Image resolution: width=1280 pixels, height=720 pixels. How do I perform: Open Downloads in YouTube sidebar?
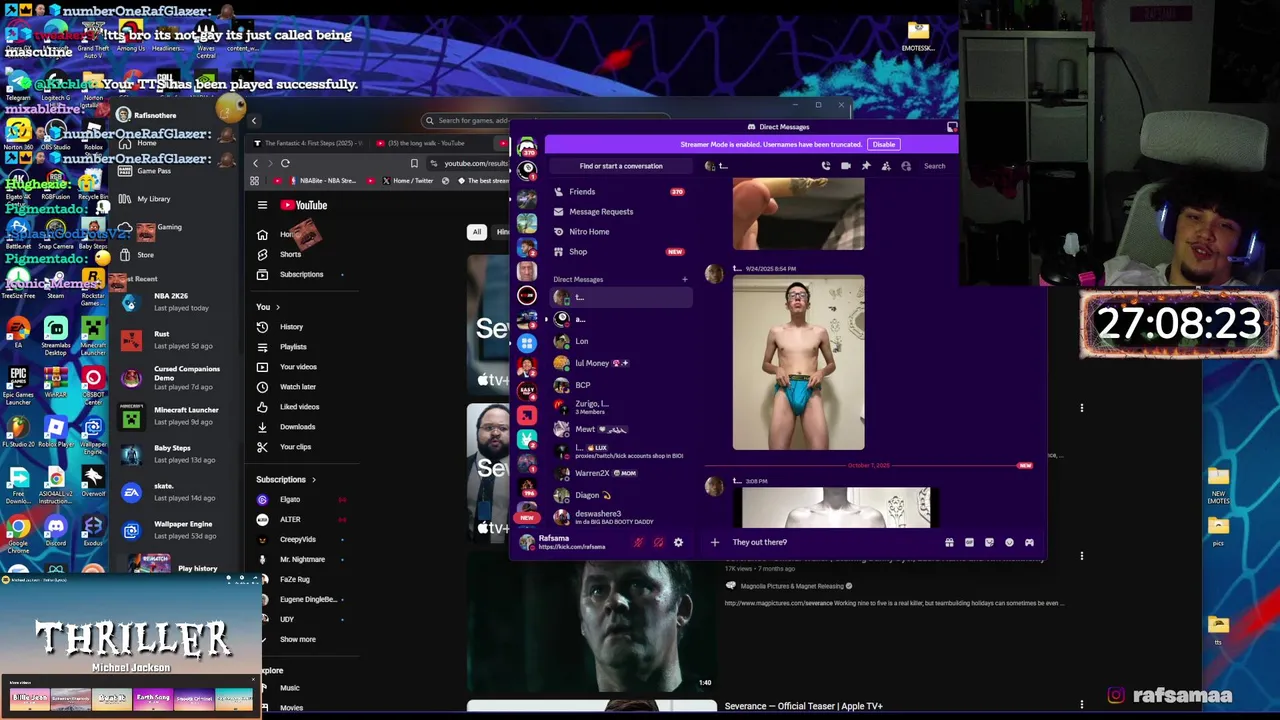click(297, 427)
